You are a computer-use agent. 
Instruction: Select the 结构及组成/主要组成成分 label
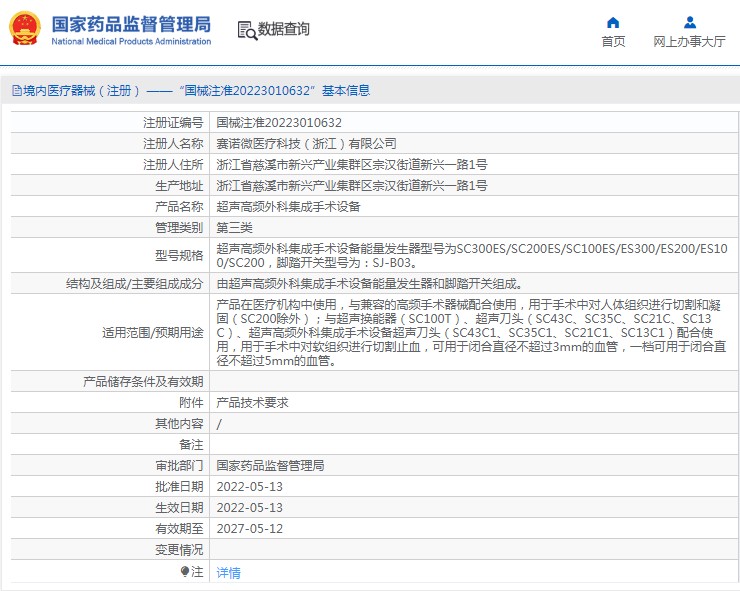tap(135, 284)
